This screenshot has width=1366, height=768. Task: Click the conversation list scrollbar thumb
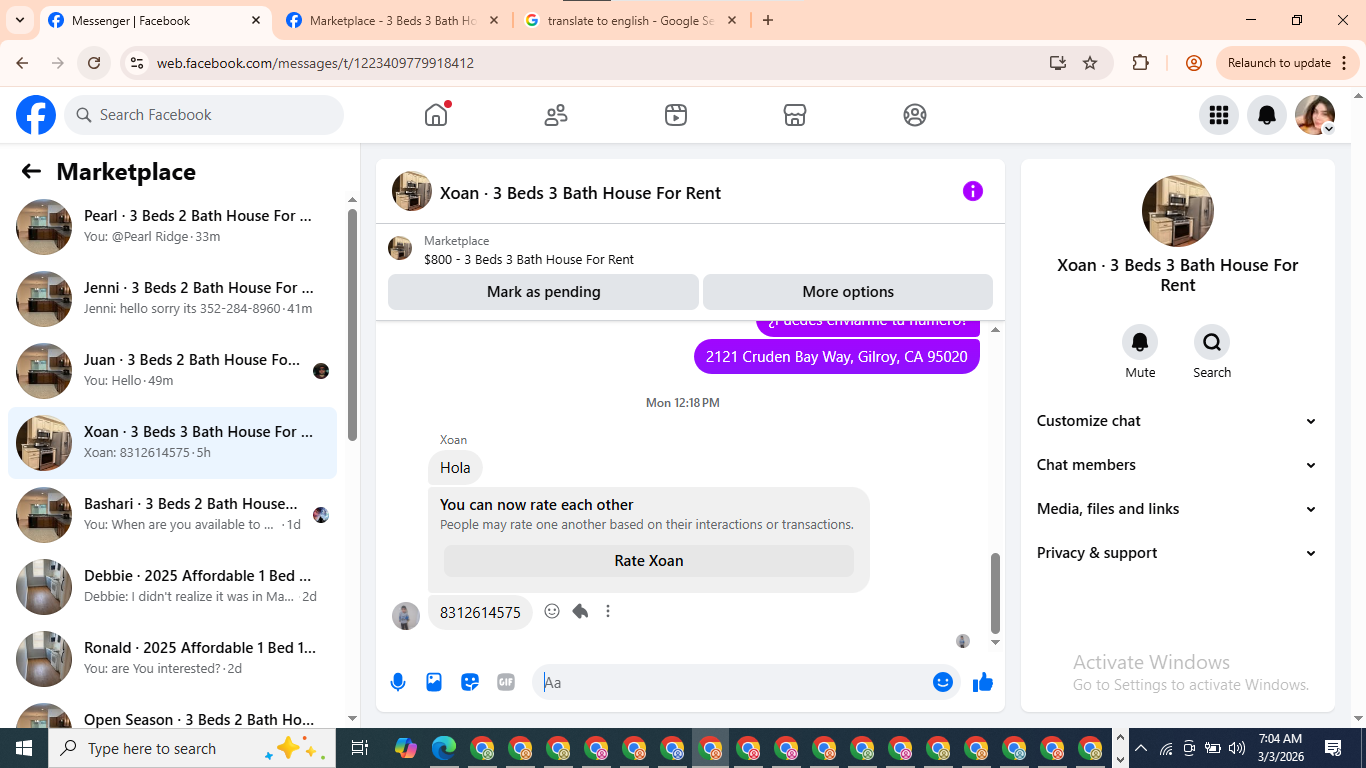pyautogui.click(x=352, y=324)
